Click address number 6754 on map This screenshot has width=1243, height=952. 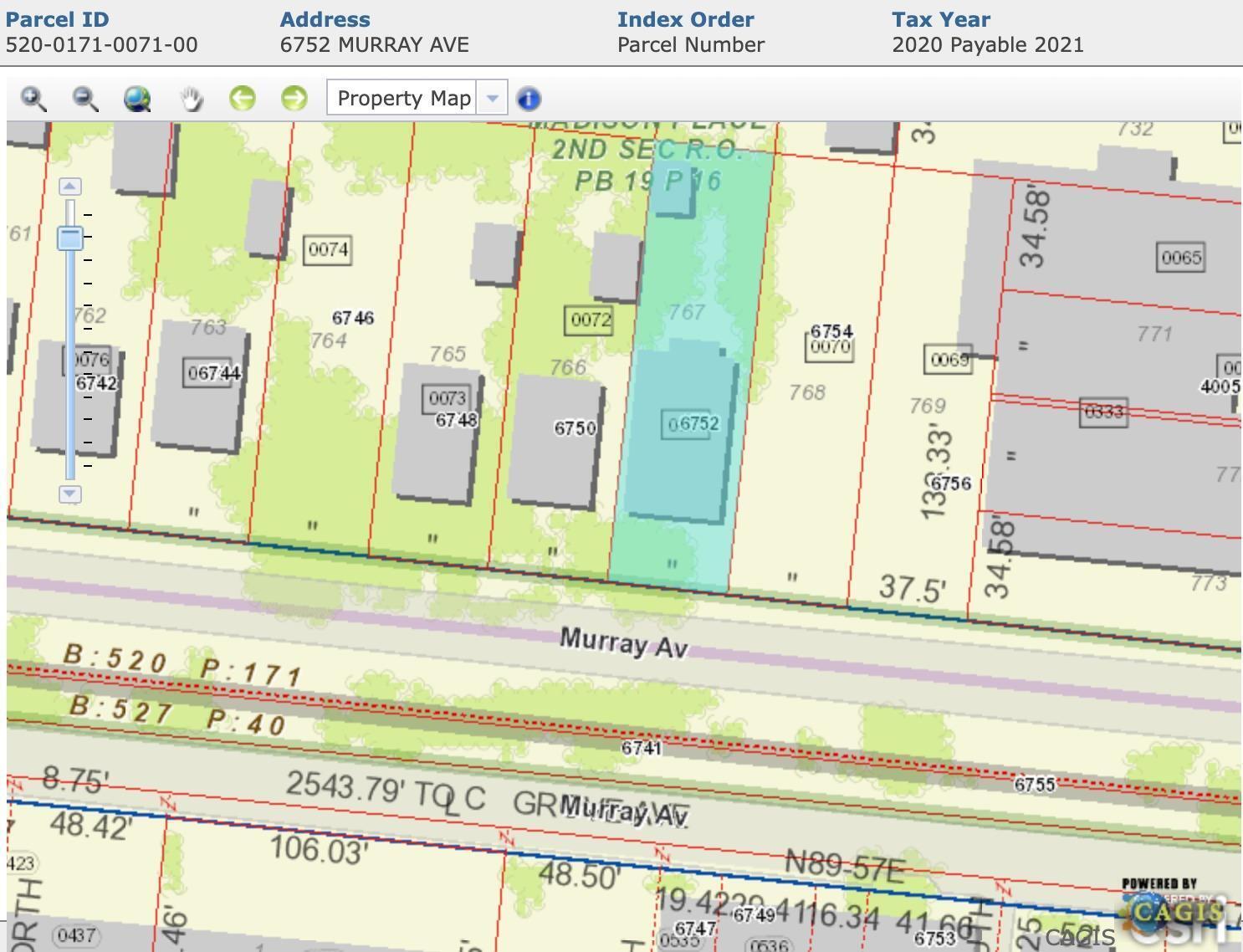click(831, 332)
